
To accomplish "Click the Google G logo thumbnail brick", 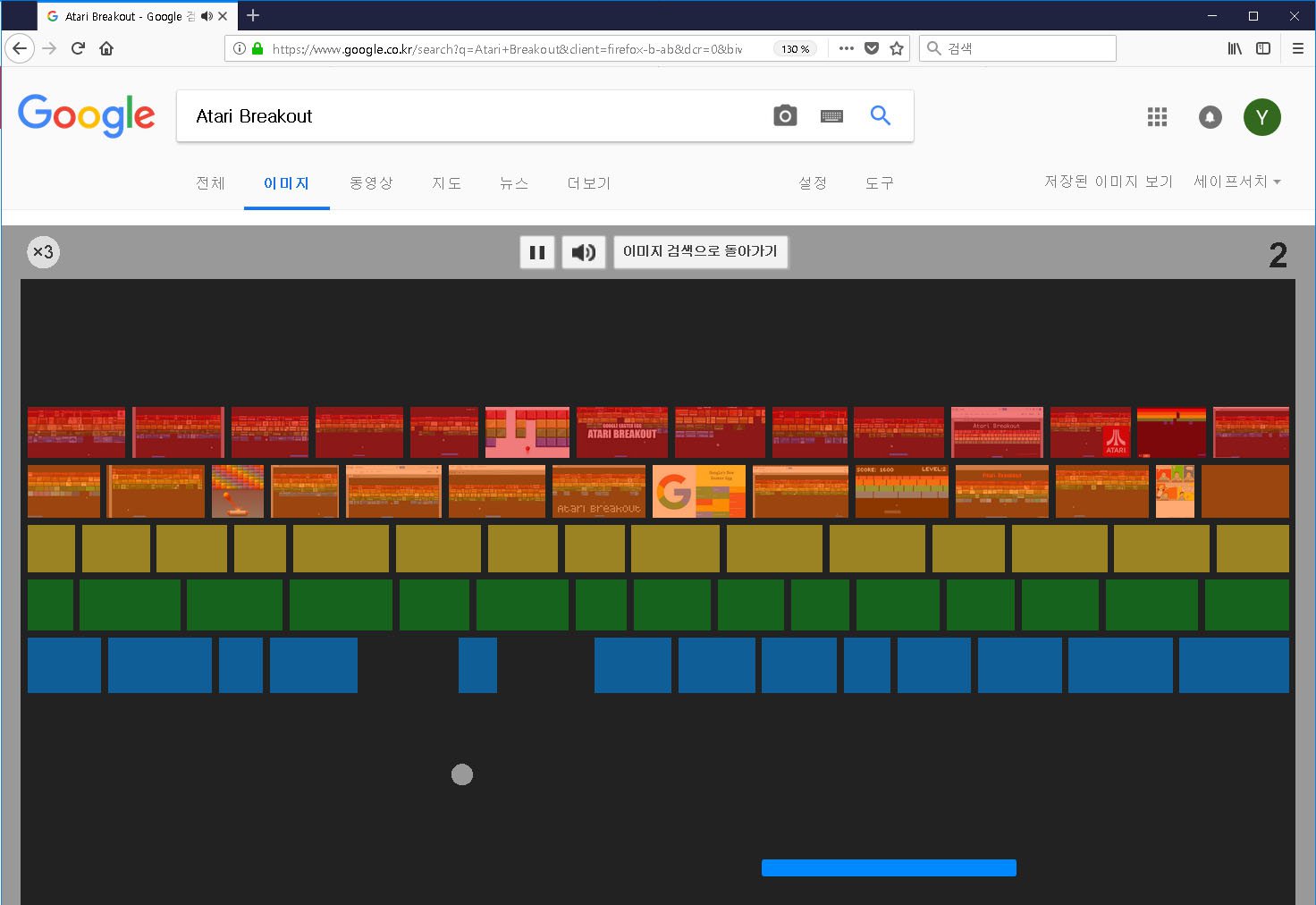I will coord(699,491).
